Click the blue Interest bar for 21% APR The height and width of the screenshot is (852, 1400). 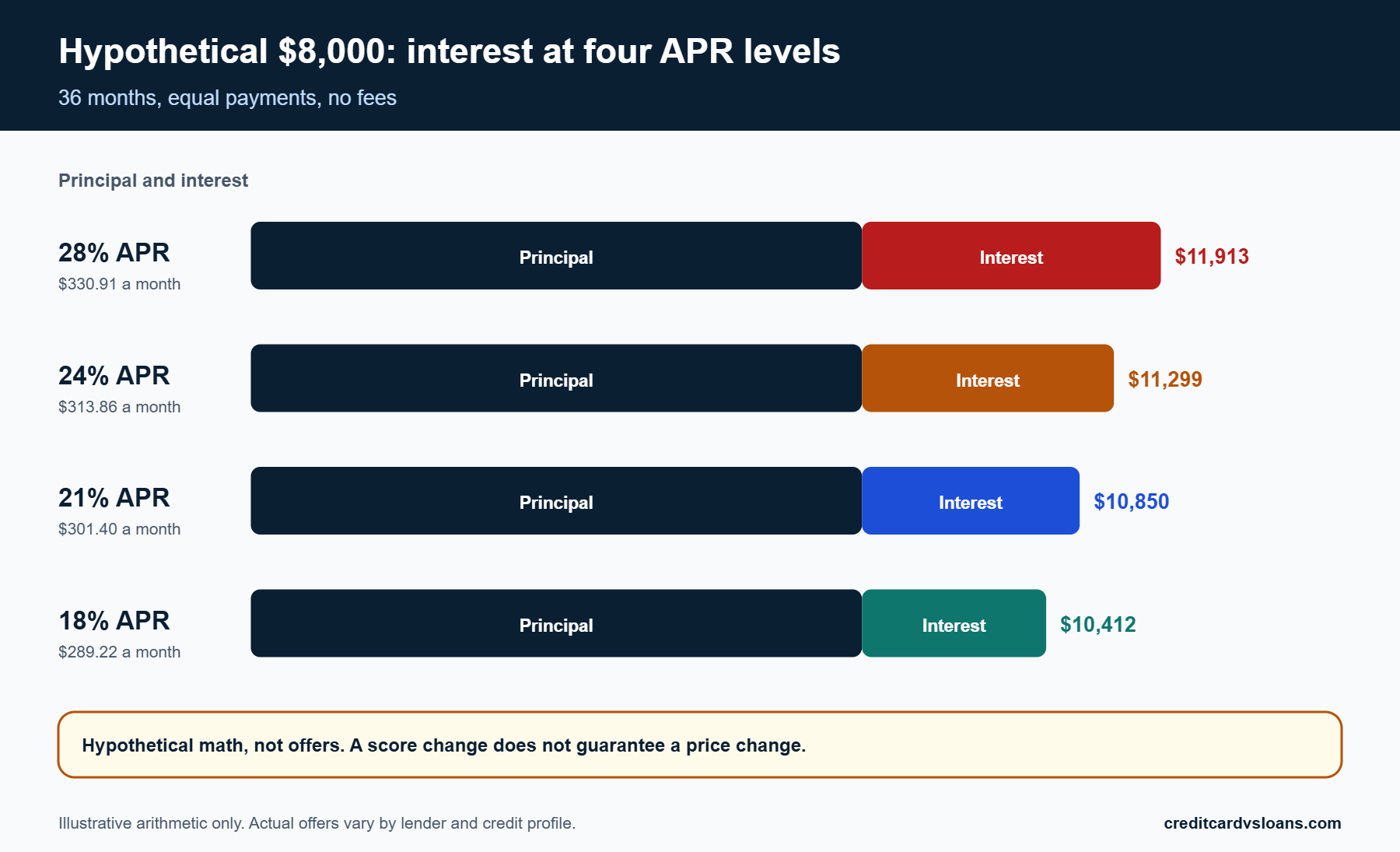pyautogui.click(x=971, y=500)
